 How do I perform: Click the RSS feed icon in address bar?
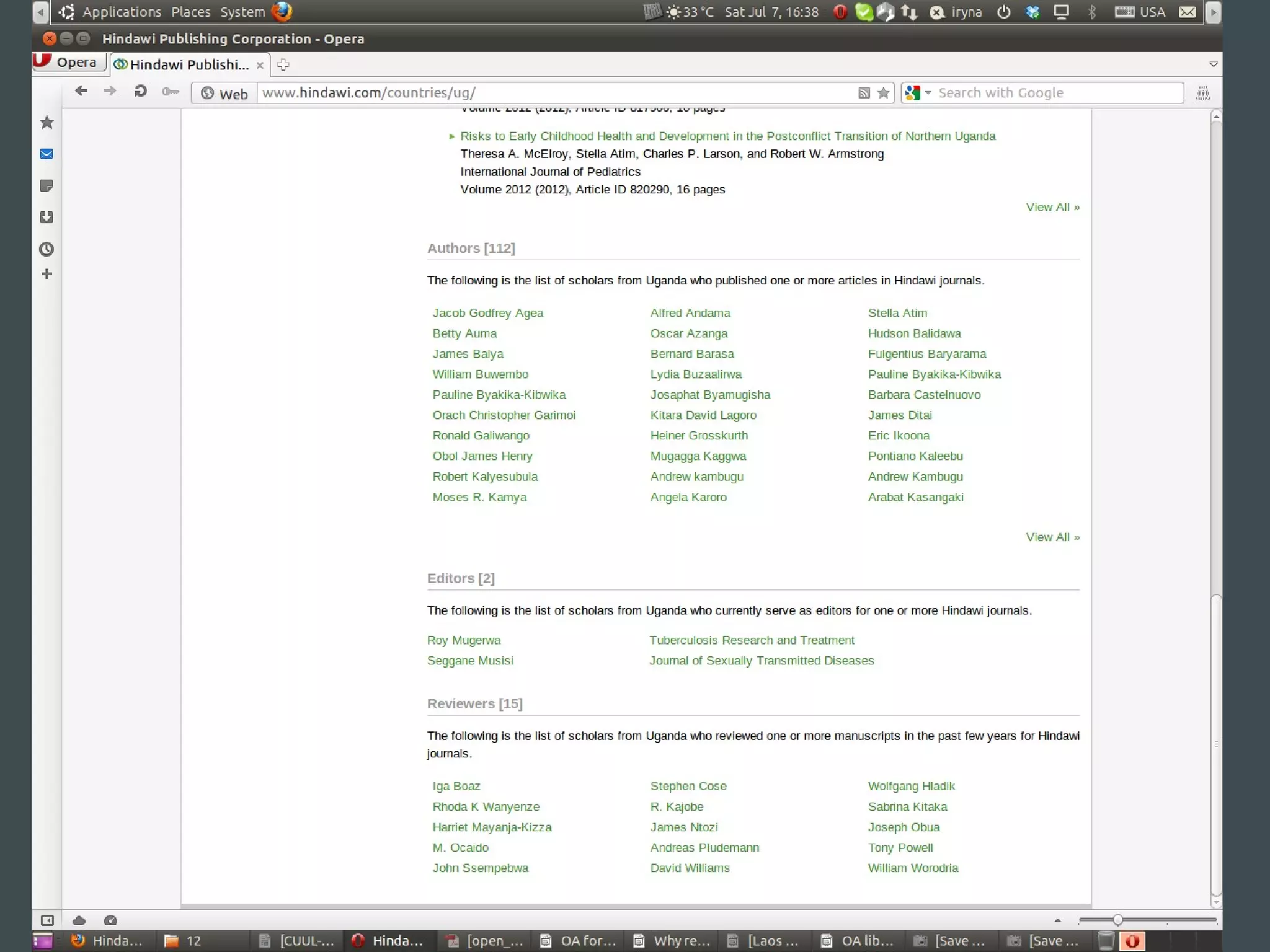(864, 93)
